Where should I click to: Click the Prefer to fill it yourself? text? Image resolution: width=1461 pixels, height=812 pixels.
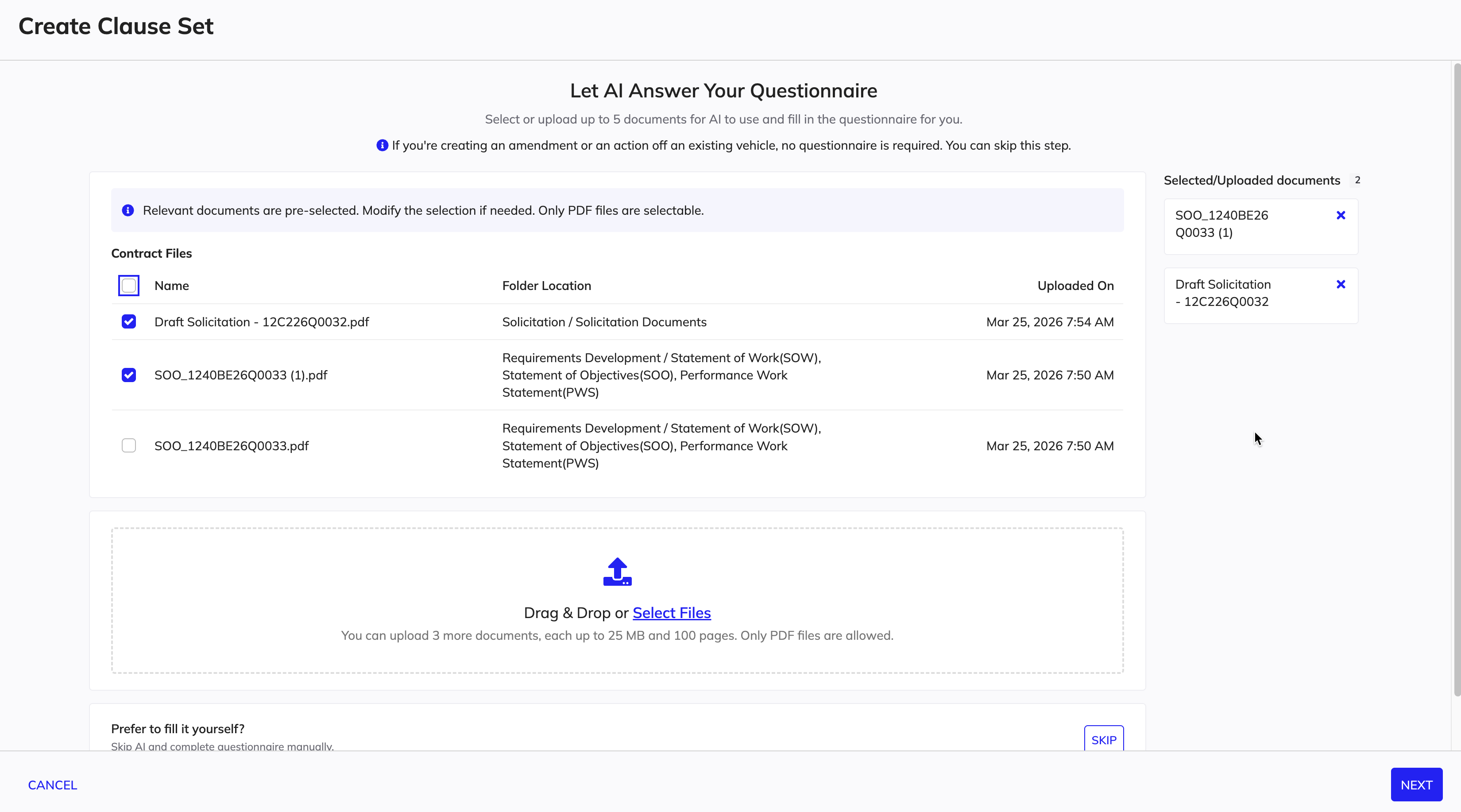178,729
